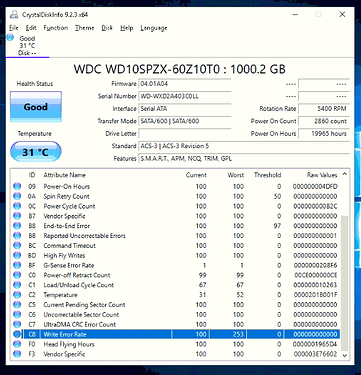Viewport: 361px width, 375px height.
Task: Click status orb for Load/Unload Cycle Count
Action: click(x=17, y=285)
